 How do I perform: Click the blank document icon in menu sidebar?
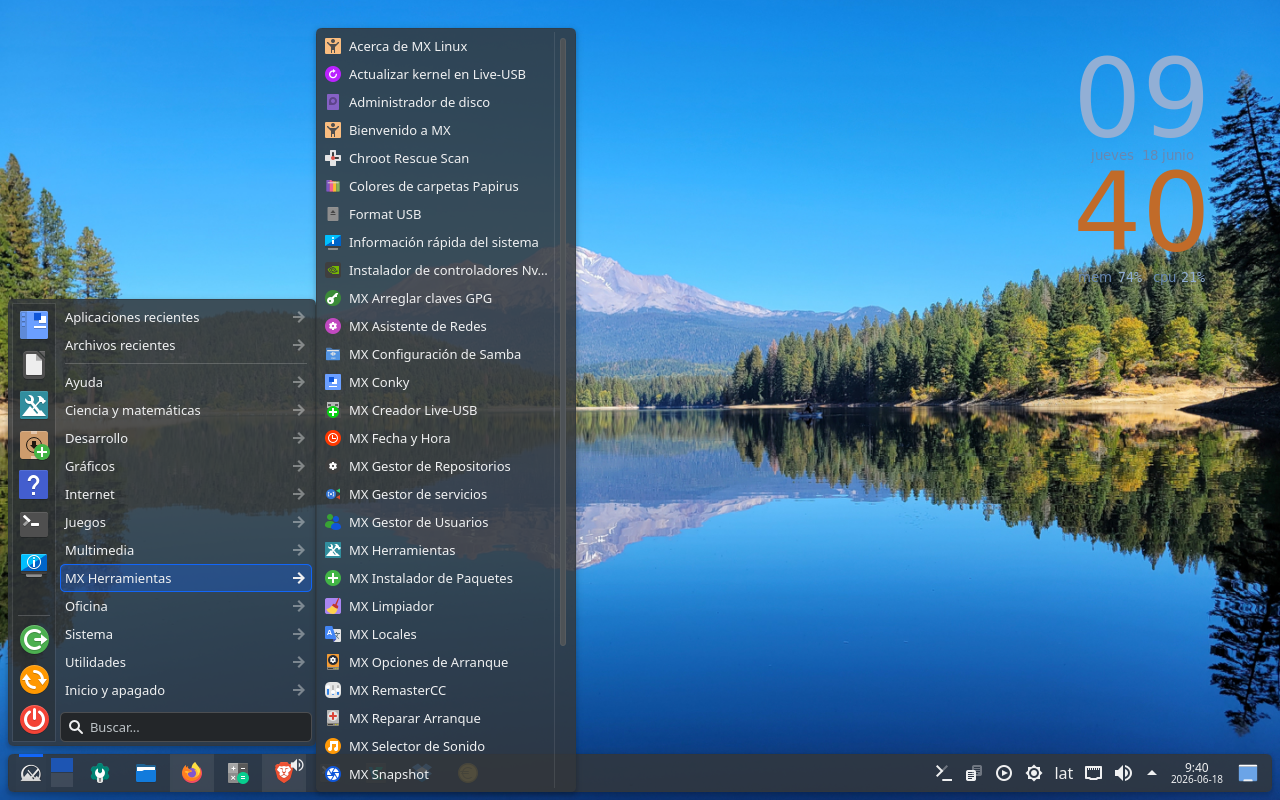pyautogui.click(x=34, y=364)
